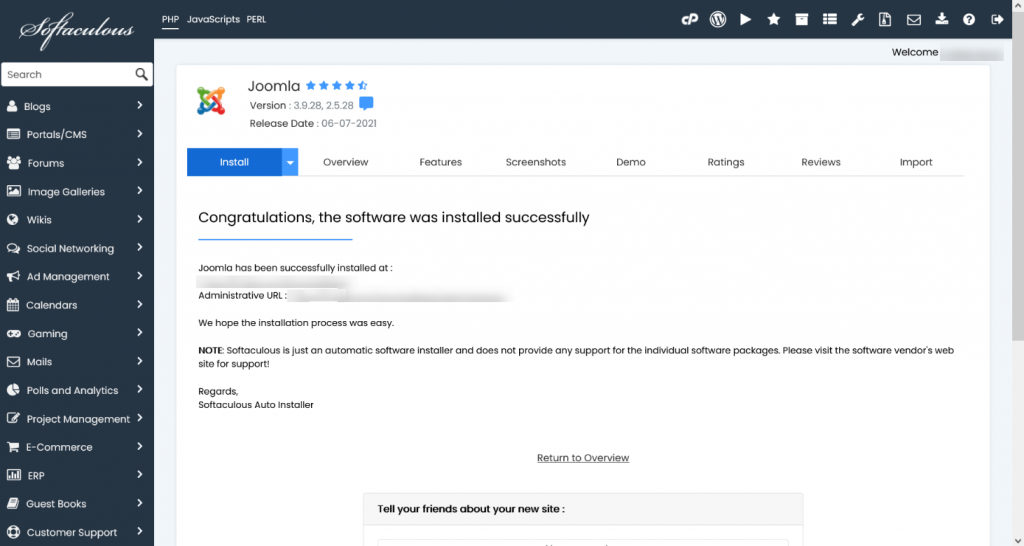This screenshot has width=1024, height=546.
Task: Open the backups zip file icon
Action: point(885,20)
